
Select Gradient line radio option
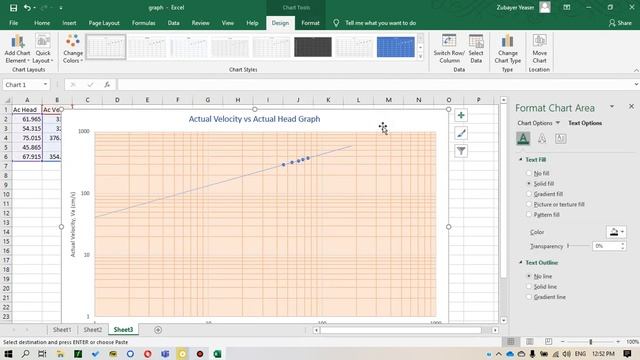tap(529, 297)
